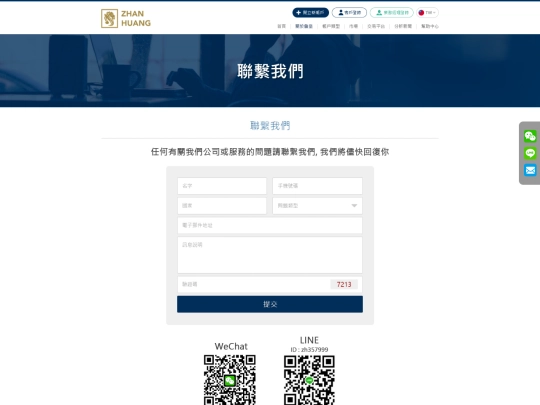Open the LINE icon in side panel
The image size is (540, 405).
point(530,153)
